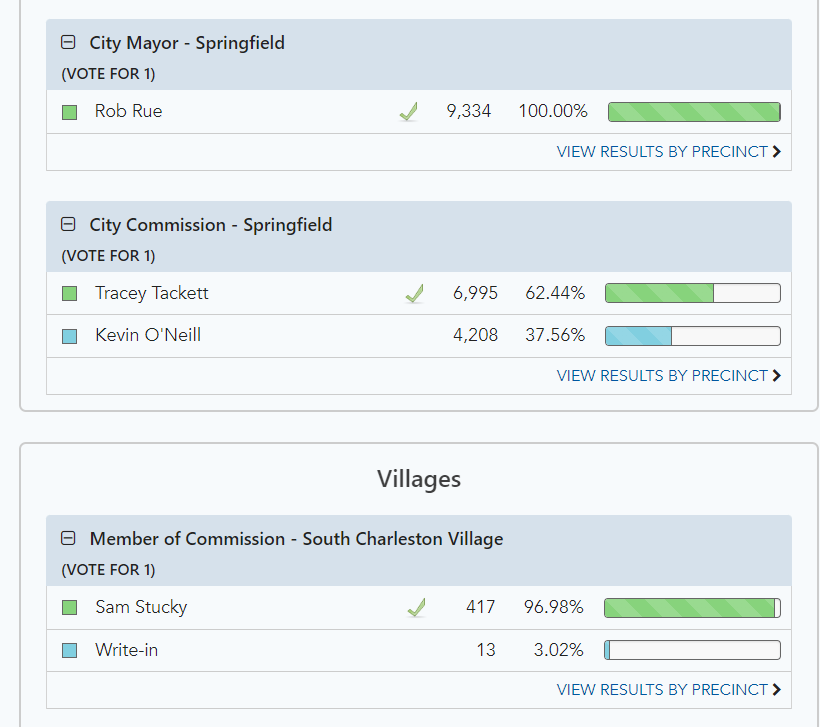Screen dimensions: 820x727
Task: Select candidate name Tracey Tackett
Action: (x=152, y=293)
